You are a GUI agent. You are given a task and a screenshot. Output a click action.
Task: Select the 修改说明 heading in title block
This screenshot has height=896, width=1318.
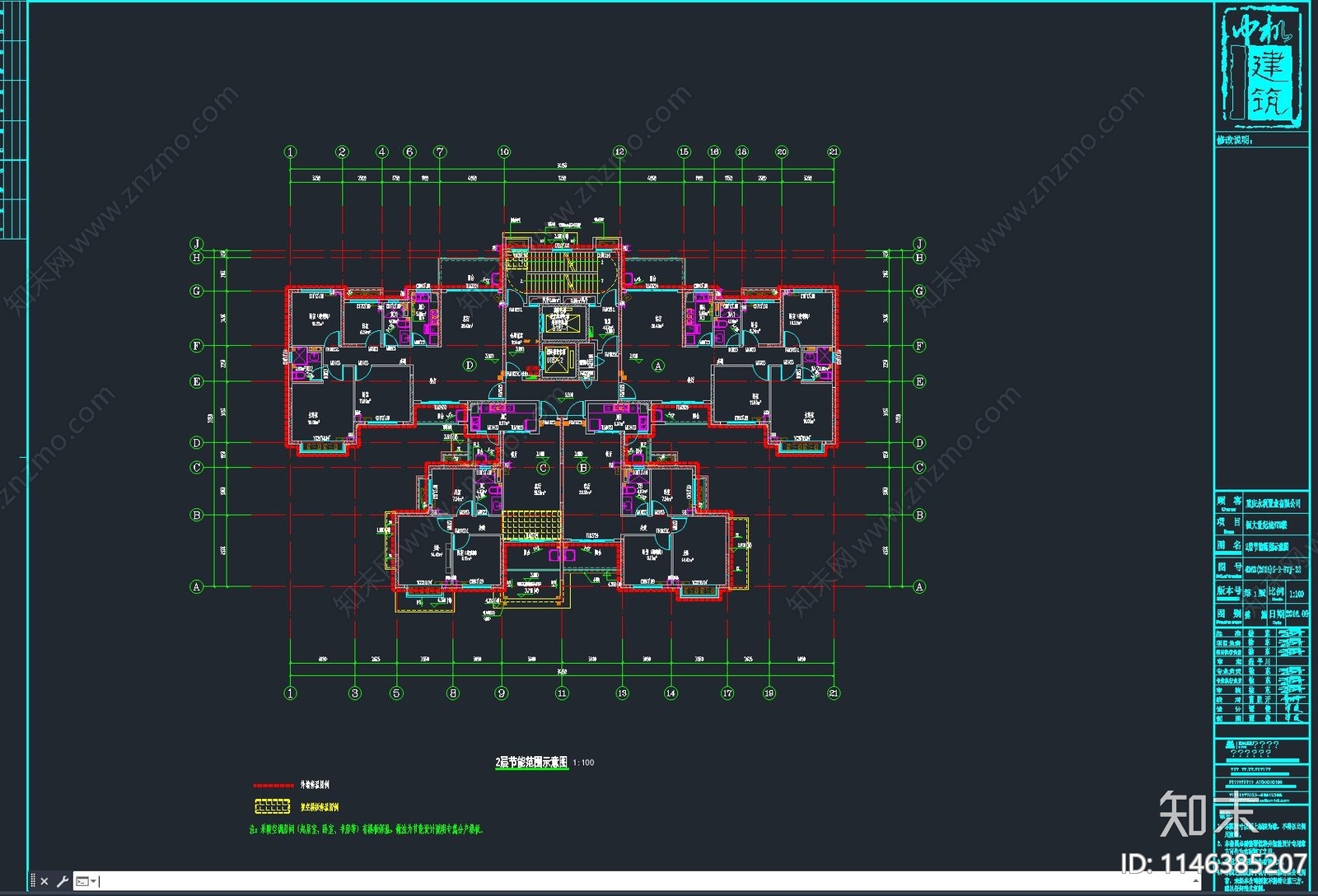click(x=1235, y=140)
